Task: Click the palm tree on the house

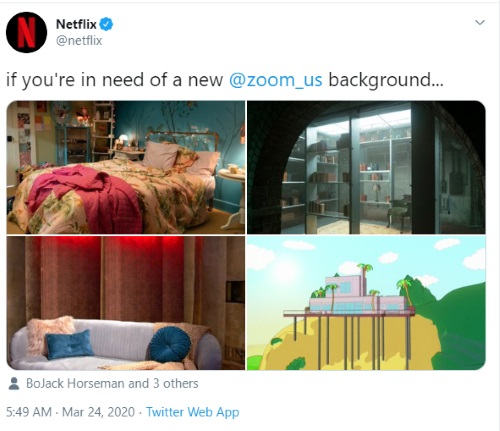Action: pyautogui.click(x=364, y=275)
